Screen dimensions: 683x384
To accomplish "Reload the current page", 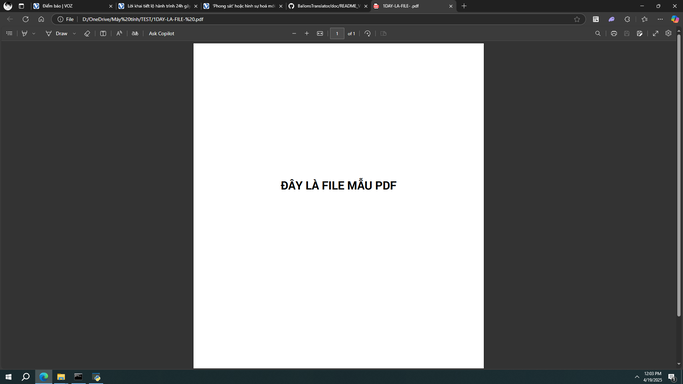I will tap(25, 19).
